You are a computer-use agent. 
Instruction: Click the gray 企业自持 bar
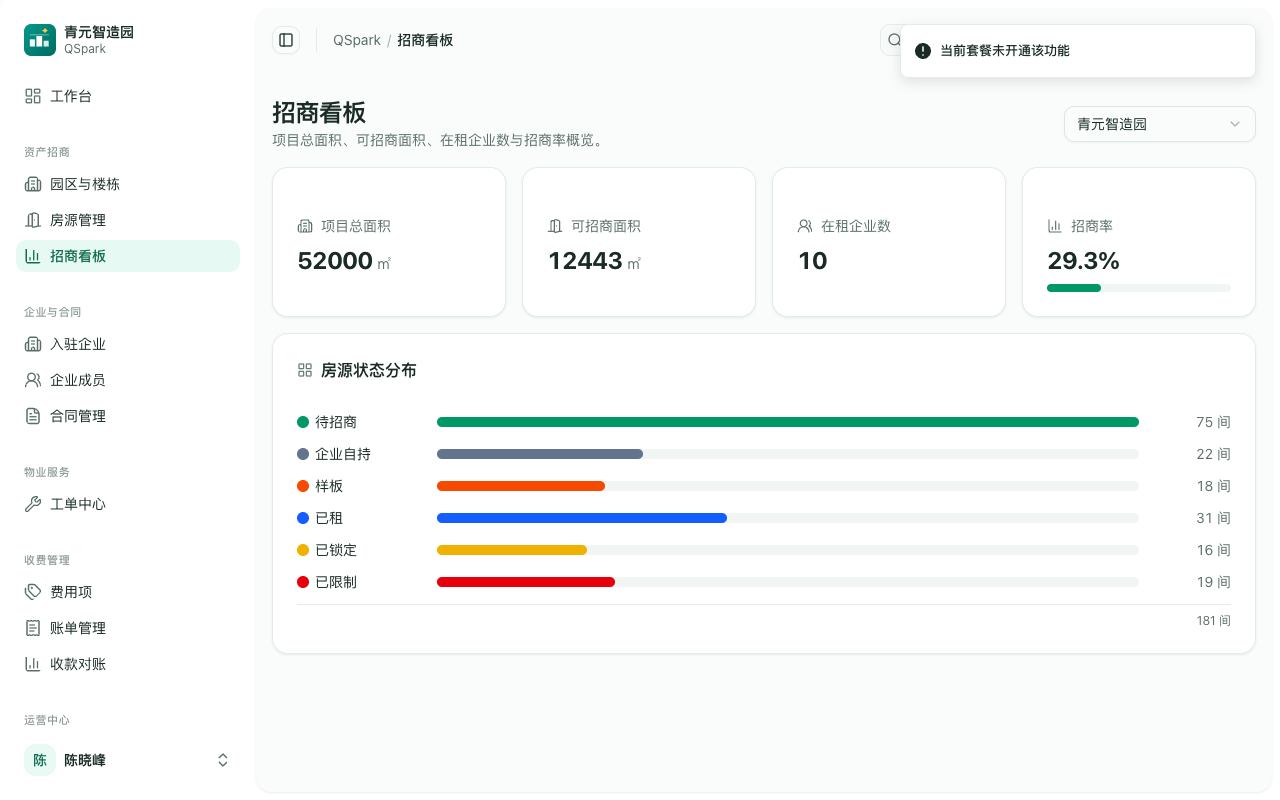click(540, 454)
